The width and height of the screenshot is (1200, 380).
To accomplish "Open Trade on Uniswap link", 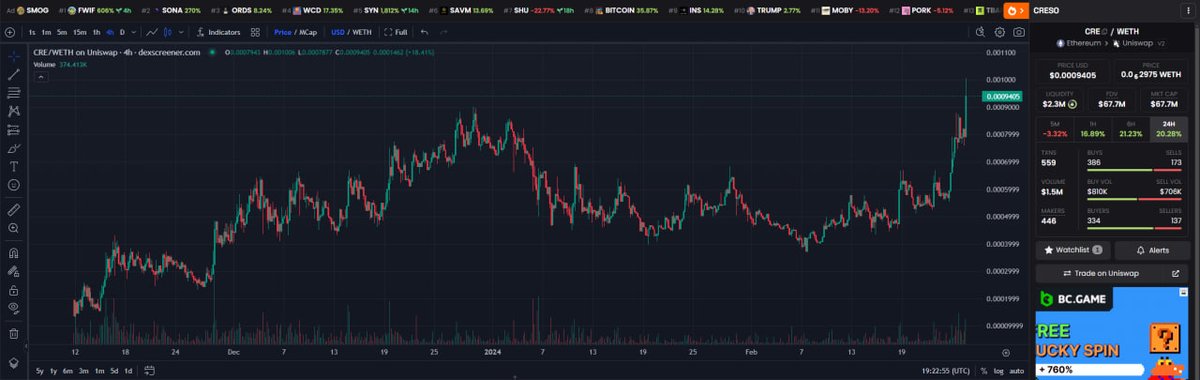I will pos(1112,272).
